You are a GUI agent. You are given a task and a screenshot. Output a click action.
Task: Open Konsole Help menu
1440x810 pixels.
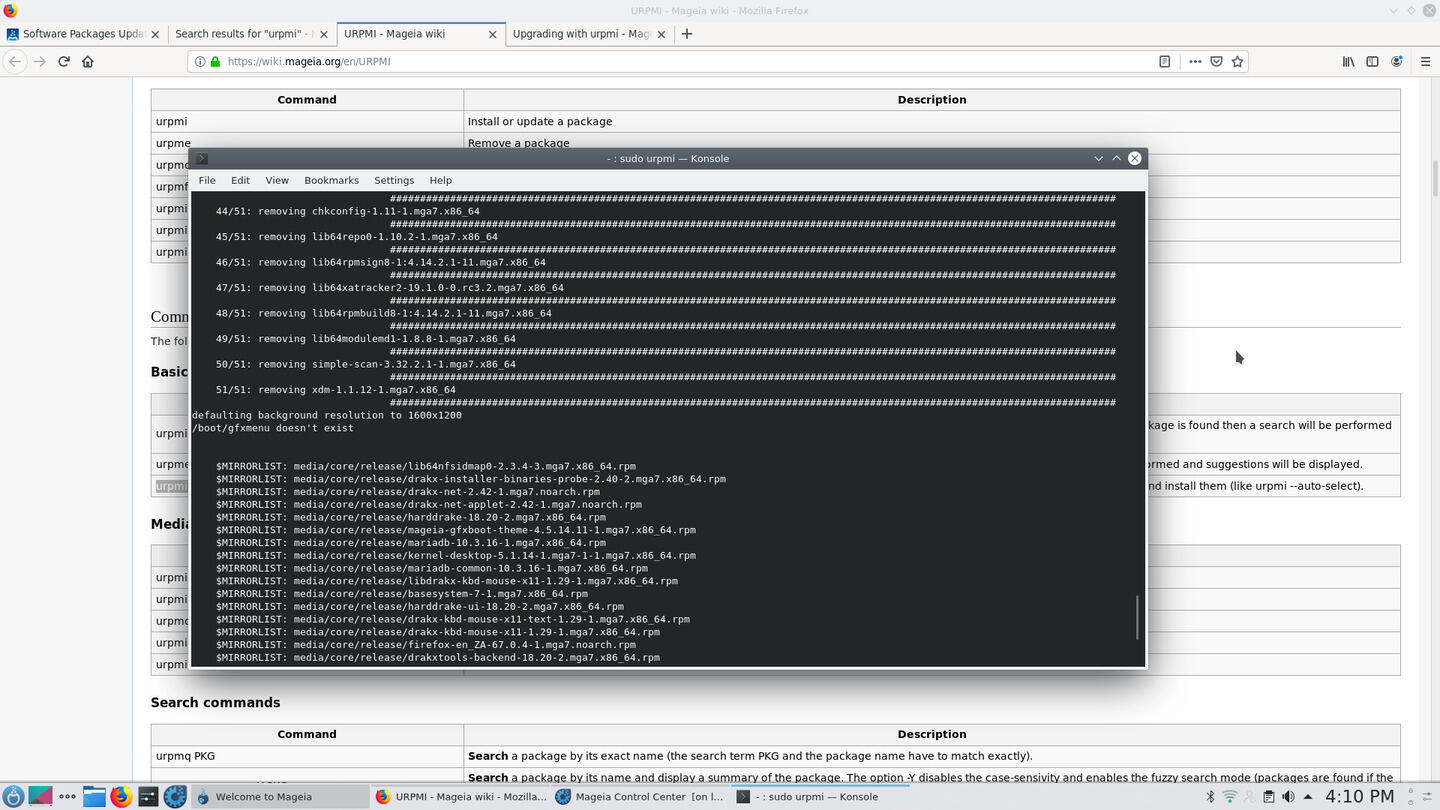pos(441,180)
